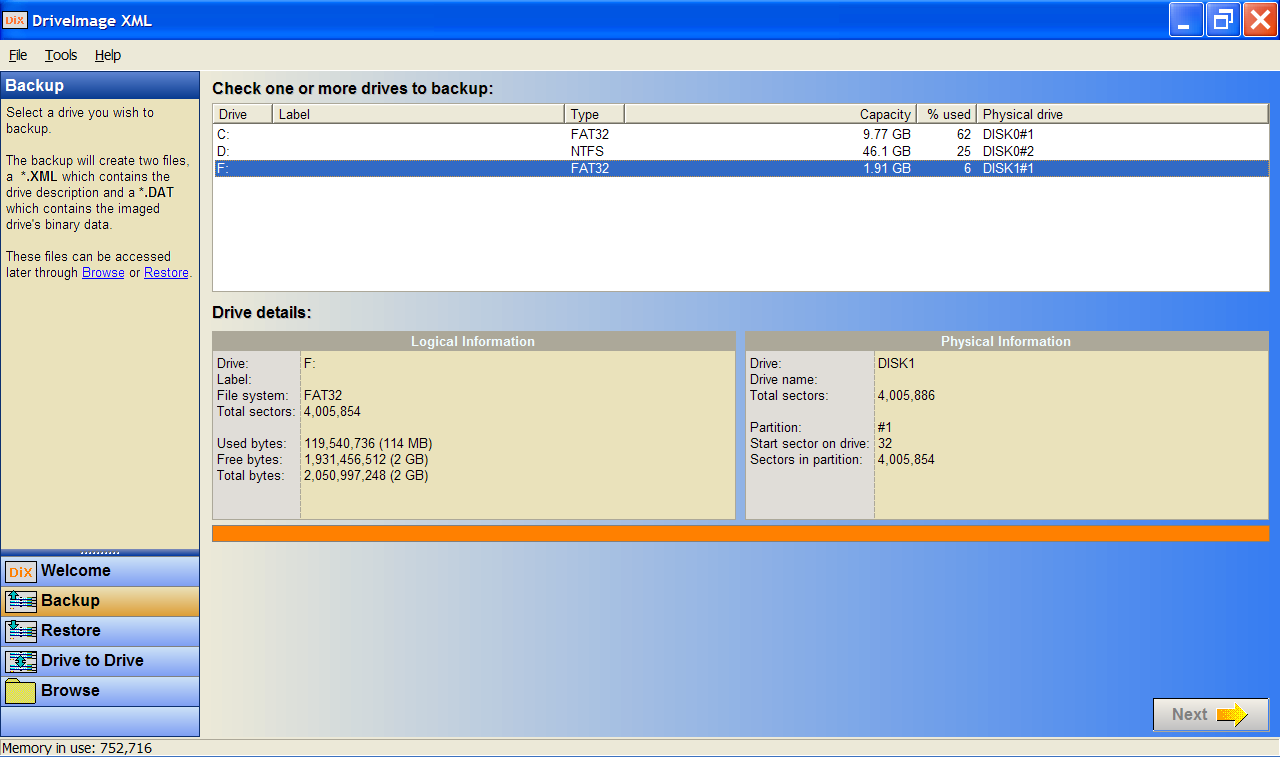Screen dimensions: 1280x757
Task: Sort by % used column header
Action: click(946, 114)
